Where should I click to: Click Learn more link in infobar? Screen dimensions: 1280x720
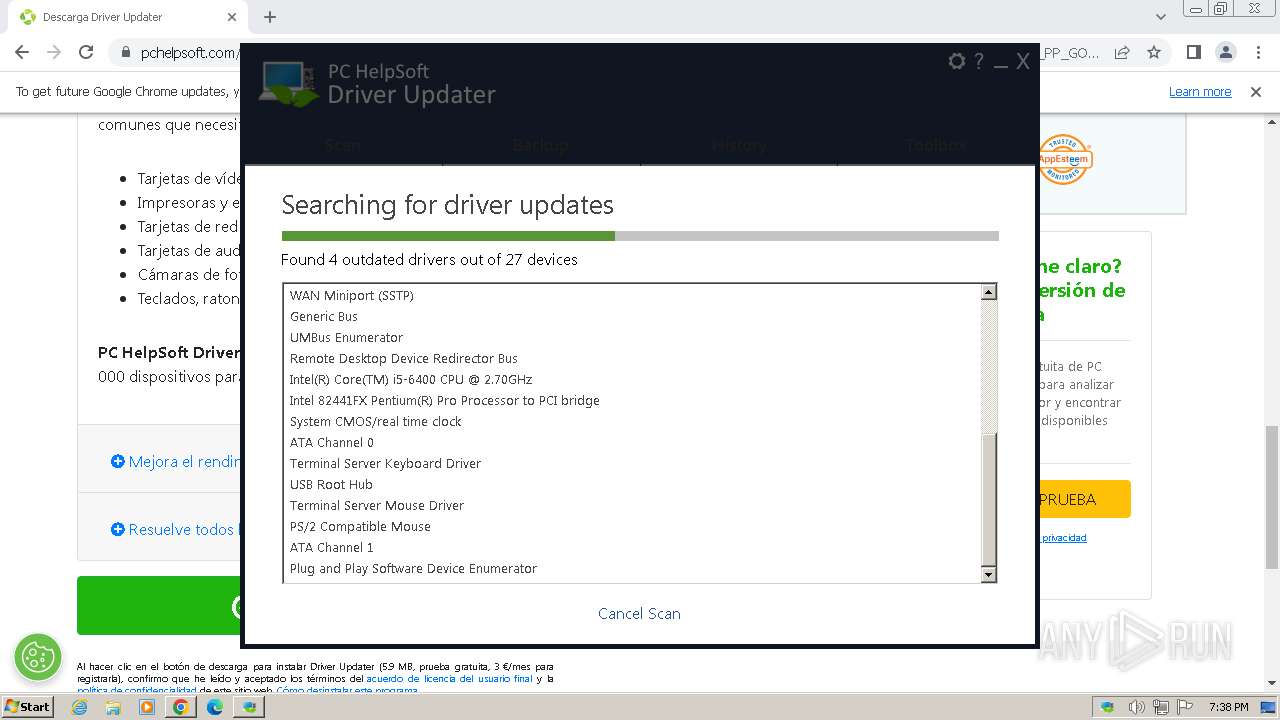pos(1200,91)
